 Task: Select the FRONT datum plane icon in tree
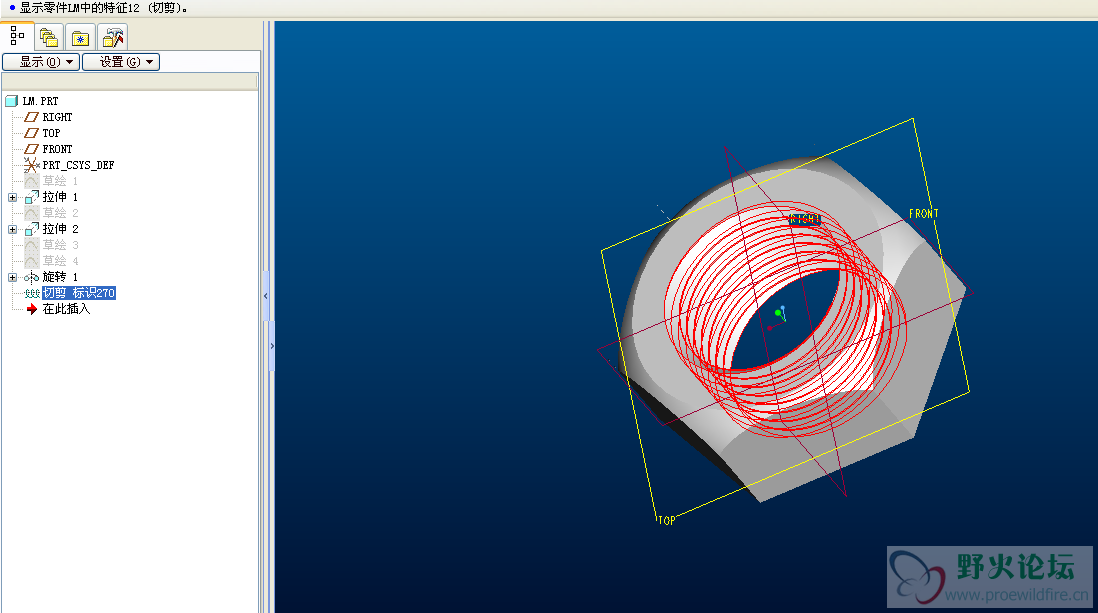pyautogui.click(x=32, y=149)
